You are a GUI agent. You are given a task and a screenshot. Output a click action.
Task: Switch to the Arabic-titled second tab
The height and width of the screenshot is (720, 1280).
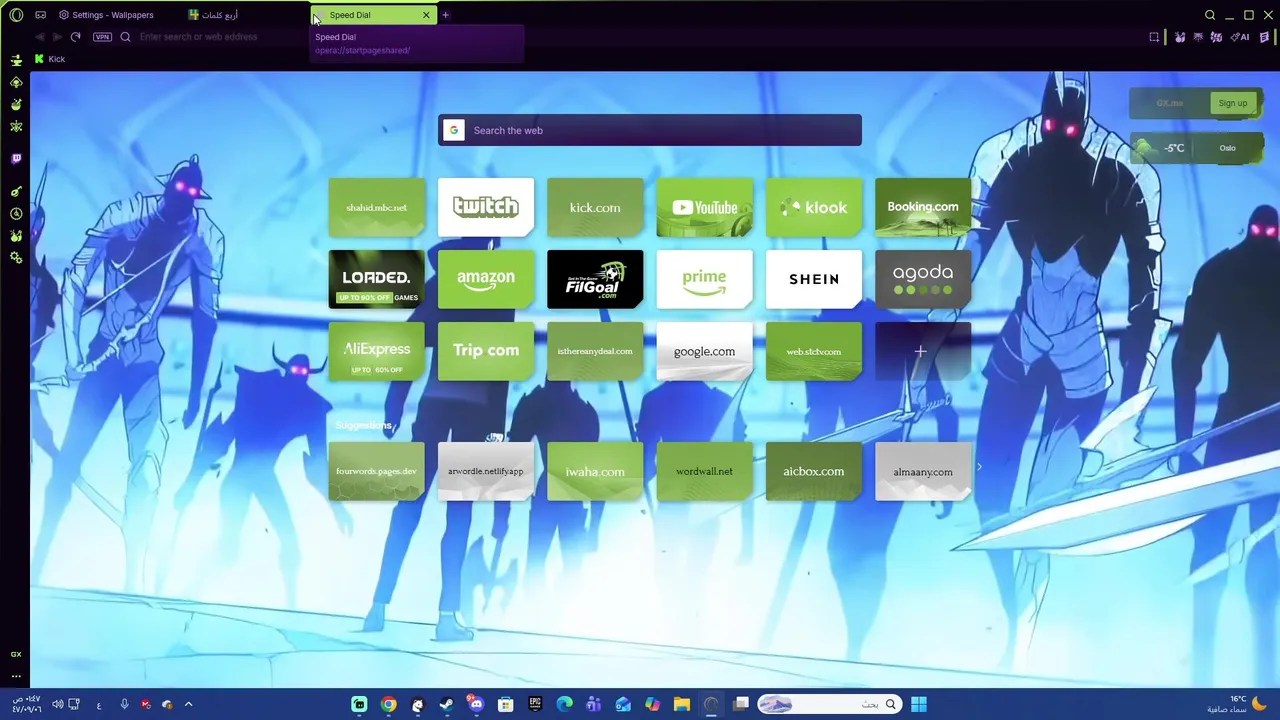click(213, 15)
